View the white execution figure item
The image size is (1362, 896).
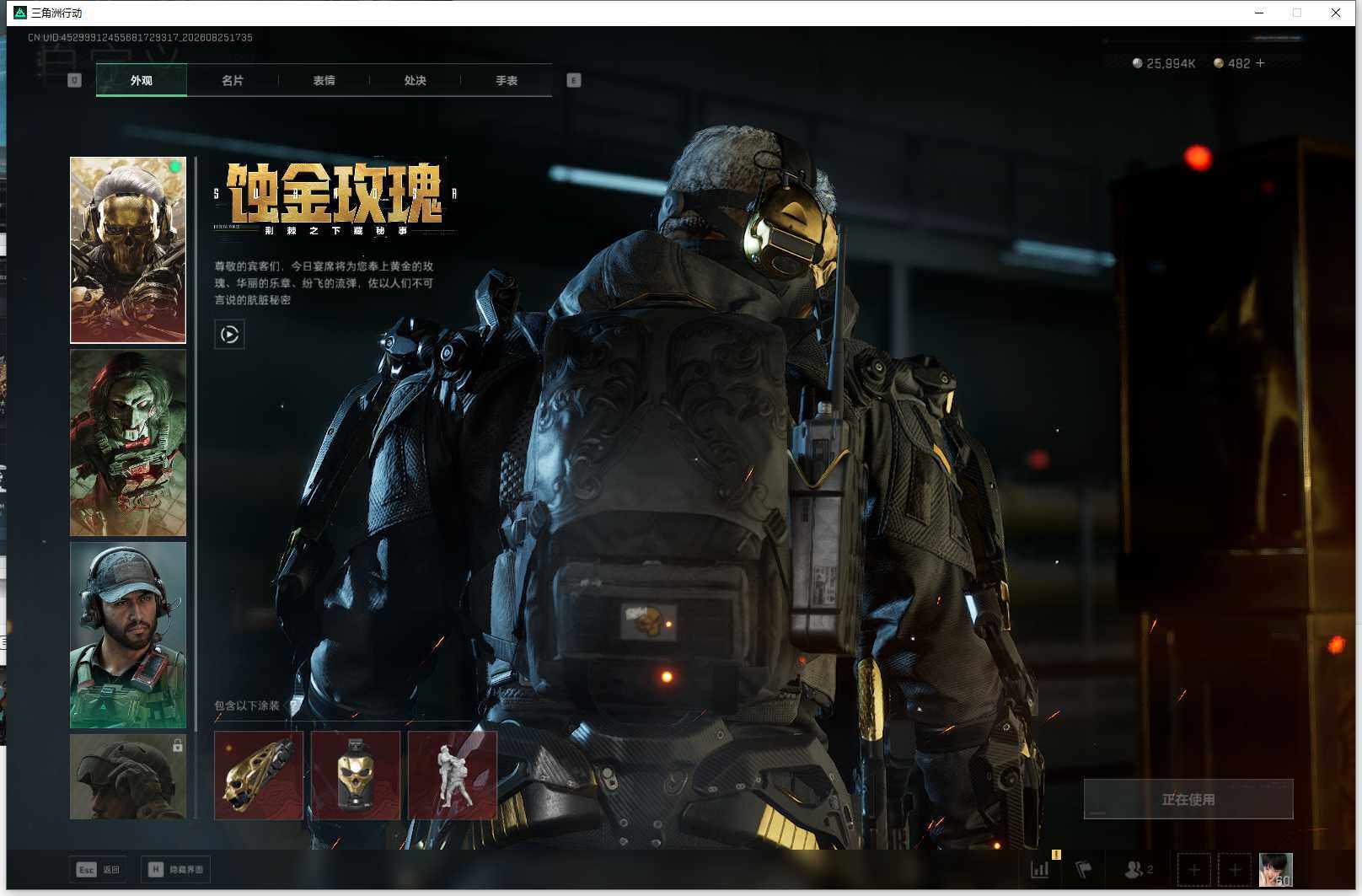[453, 775]
